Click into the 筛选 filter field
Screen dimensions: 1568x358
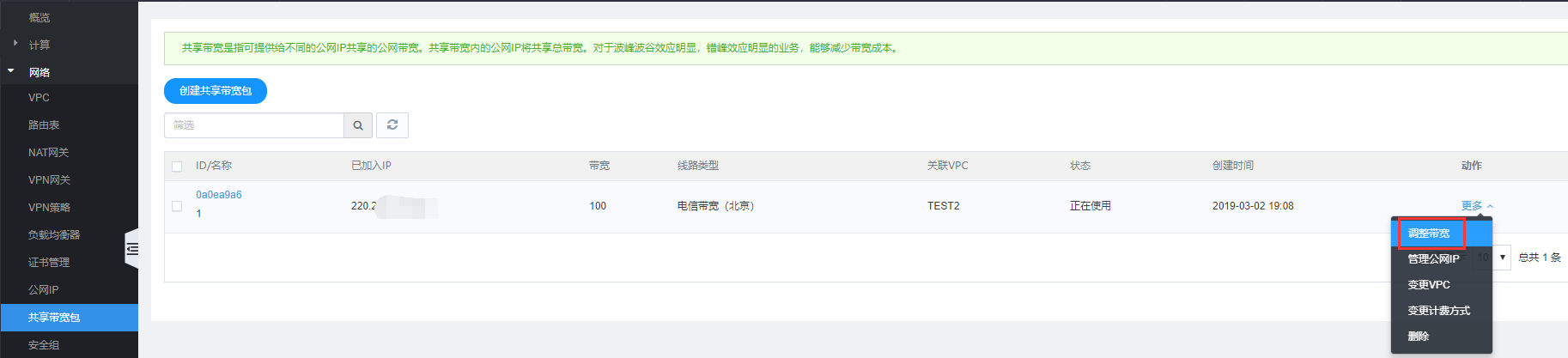254,125
